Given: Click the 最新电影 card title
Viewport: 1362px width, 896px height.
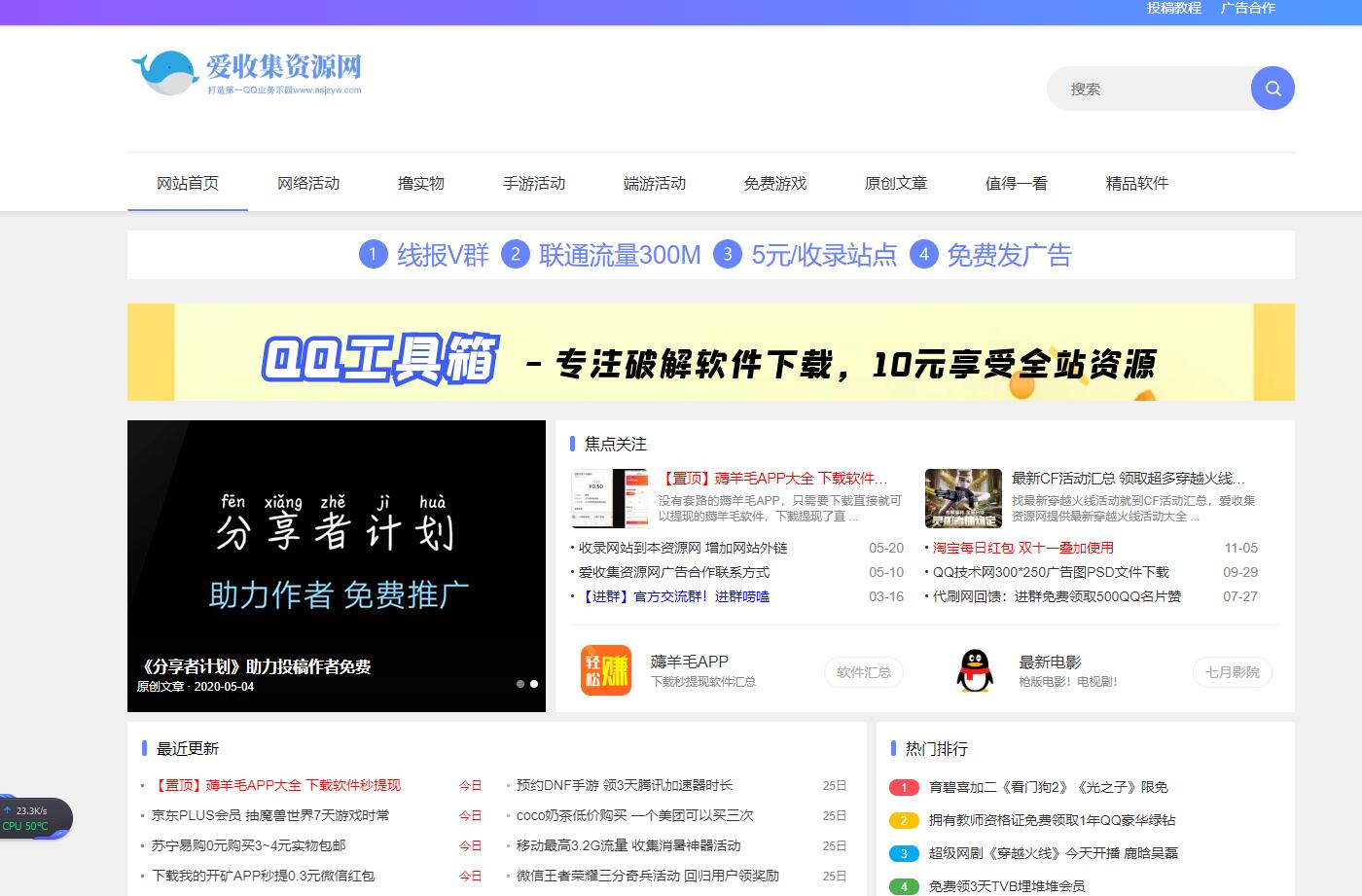Looking at the screenshot, I should pos(1050,662).
